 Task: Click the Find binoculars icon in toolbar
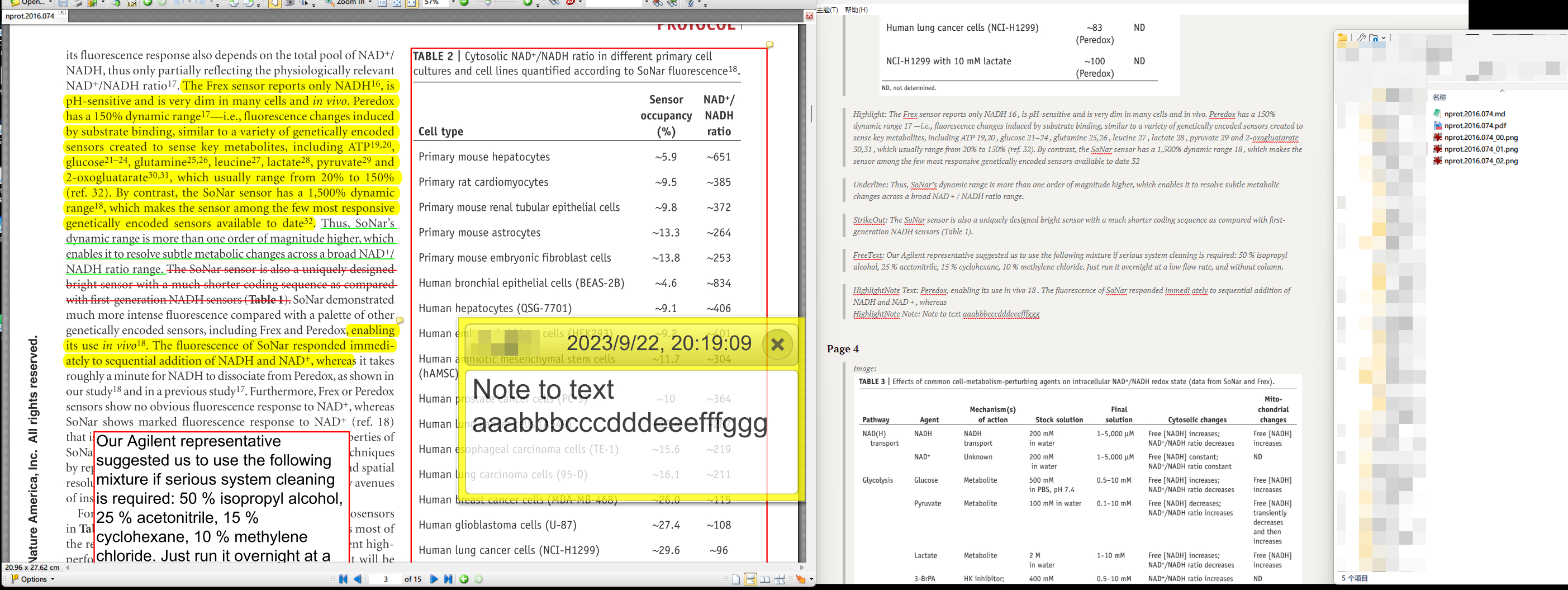coord(554,3)
